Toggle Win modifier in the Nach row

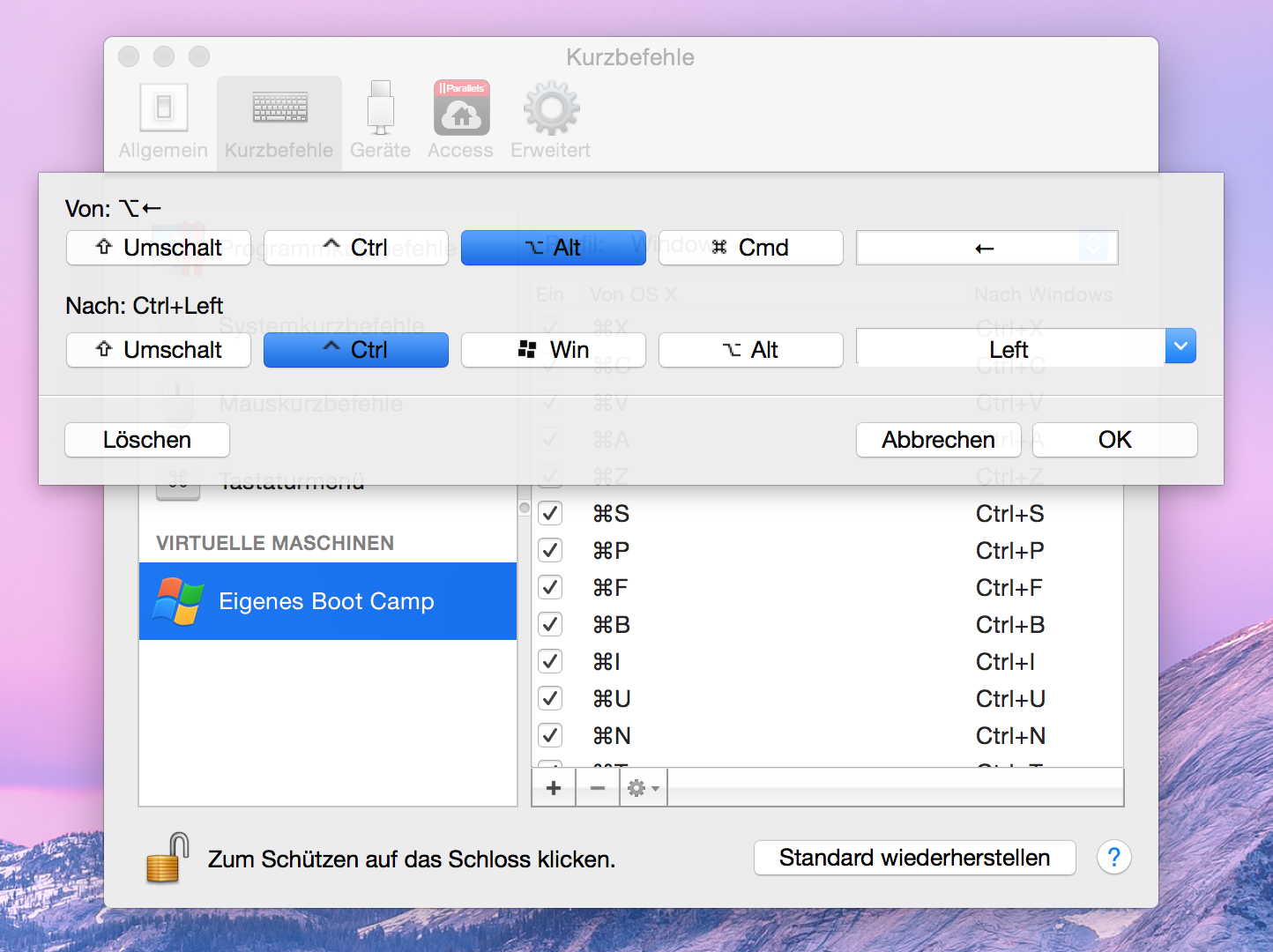click(553, 350)
